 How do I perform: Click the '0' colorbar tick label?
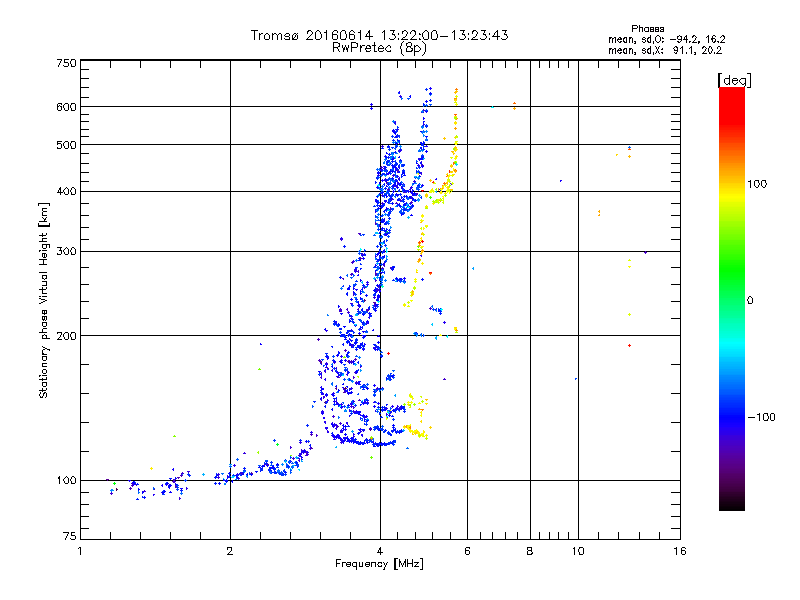point(750,301)
